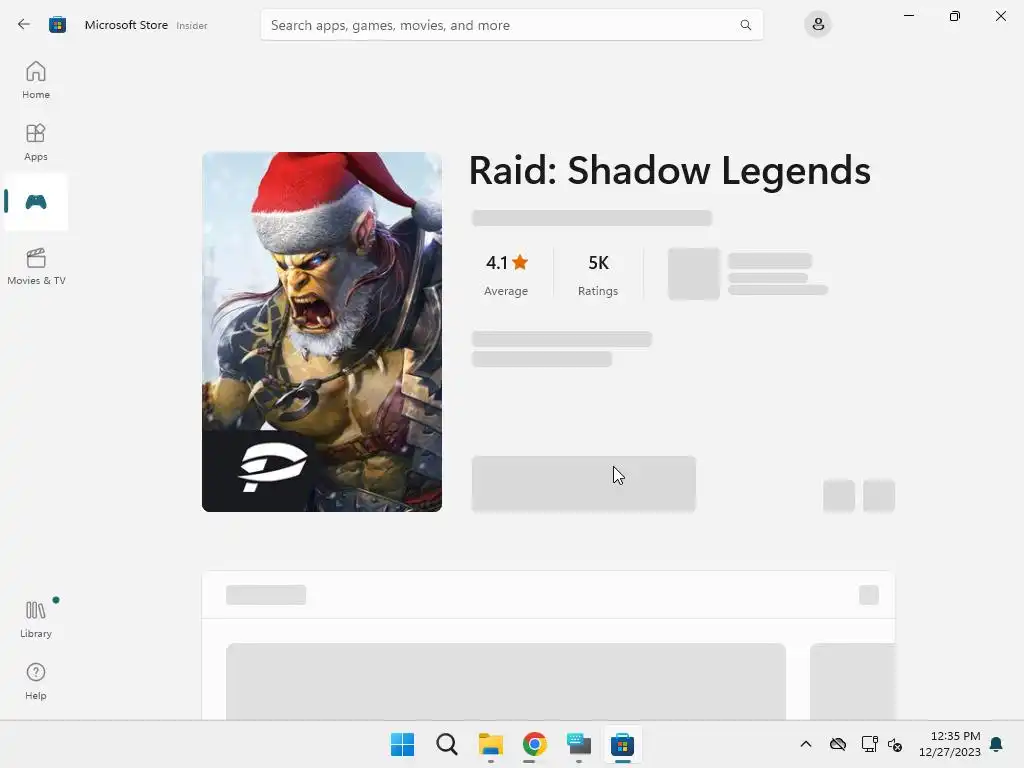Open the Apps section in sidebar
This screenshot has width=1024, height=768.
pos(36,142)
